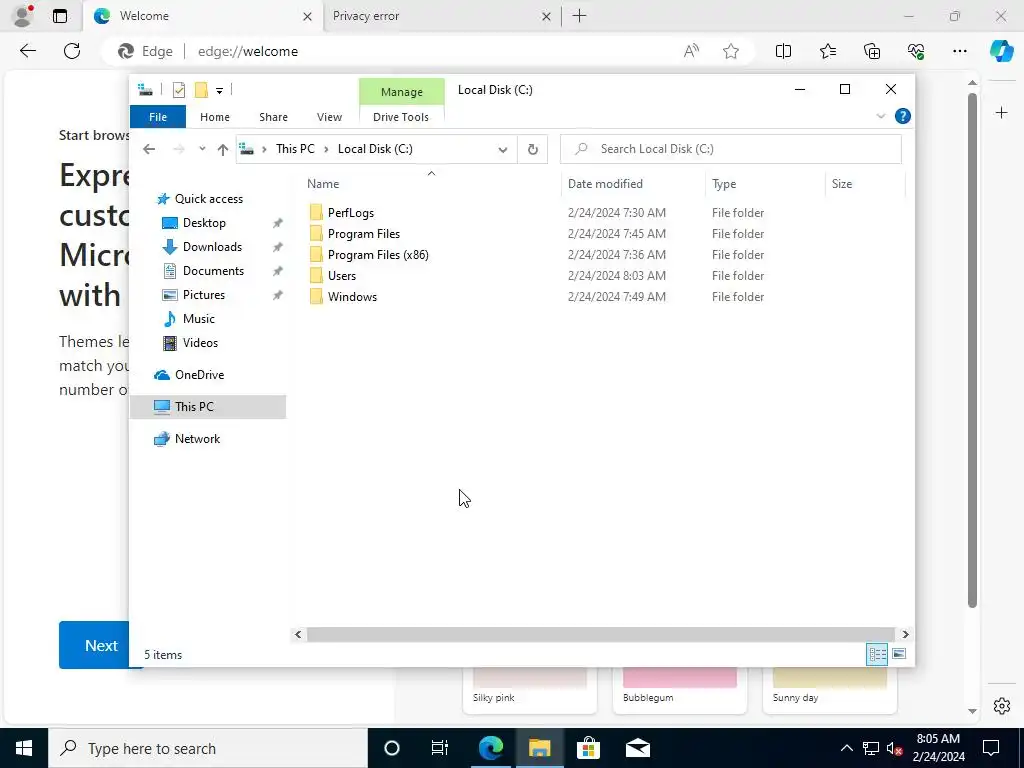Screen dimensions: 1024x768
Task: Select Network in navigation pane
Action: [x=197, y=439]
